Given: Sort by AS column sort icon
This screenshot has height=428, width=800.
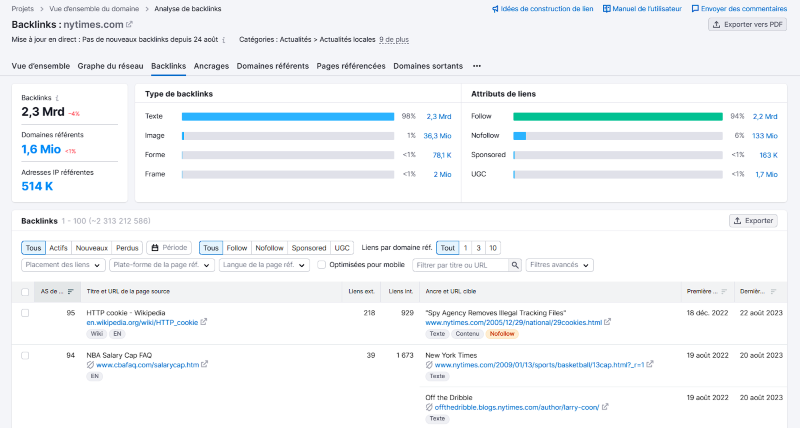Looking at the screenshot, I should [70, 292].
